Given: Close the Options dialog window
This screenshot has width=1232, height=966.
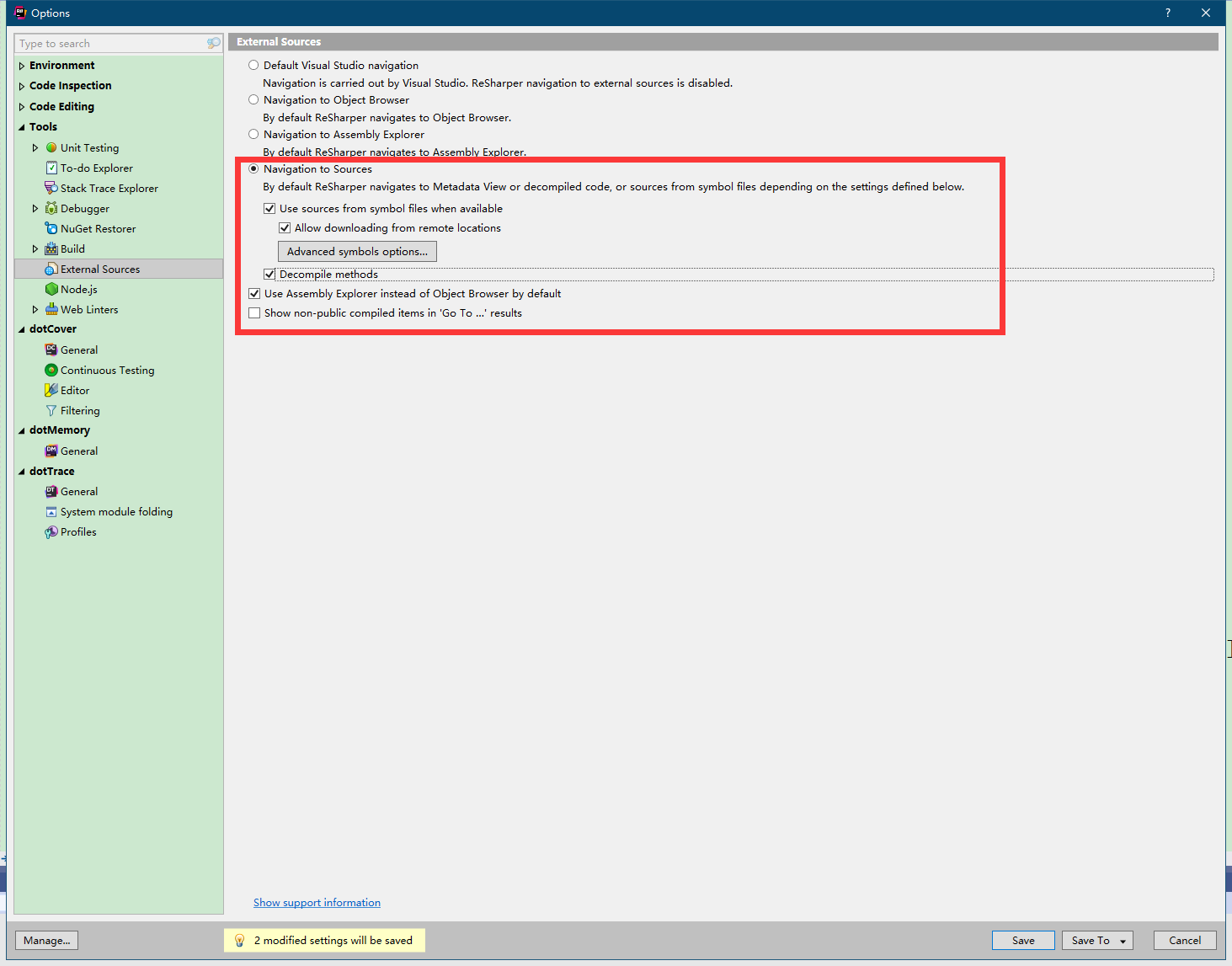Looking at the screenshot, I should [x=1206, y=13].
